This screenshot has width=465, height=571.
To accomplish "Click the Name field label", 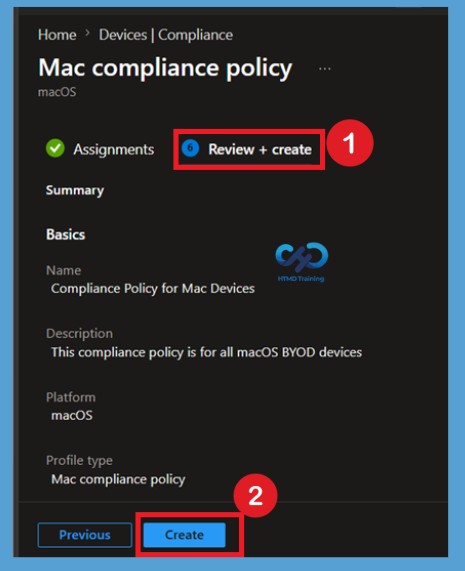I will coord(63,270).
